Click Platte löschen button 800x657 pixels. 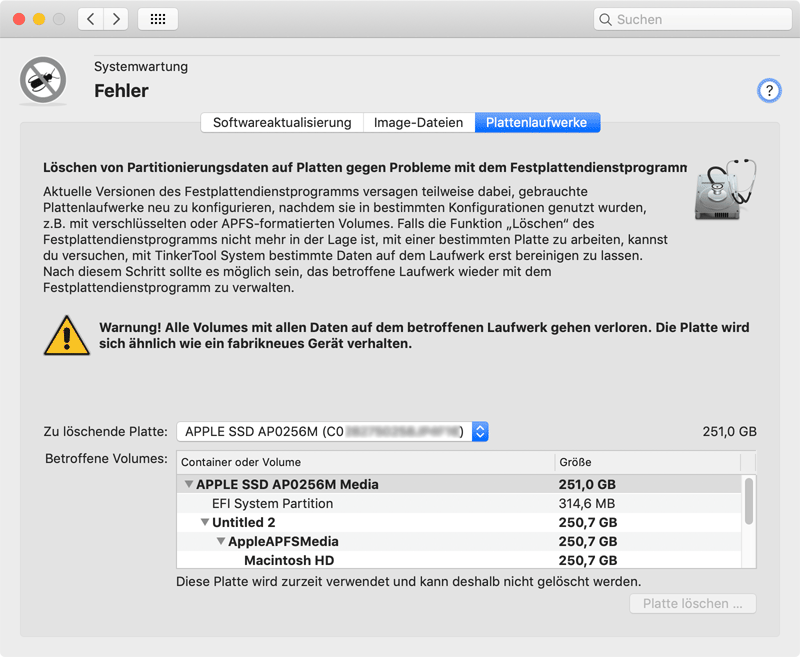coord(692,603)
